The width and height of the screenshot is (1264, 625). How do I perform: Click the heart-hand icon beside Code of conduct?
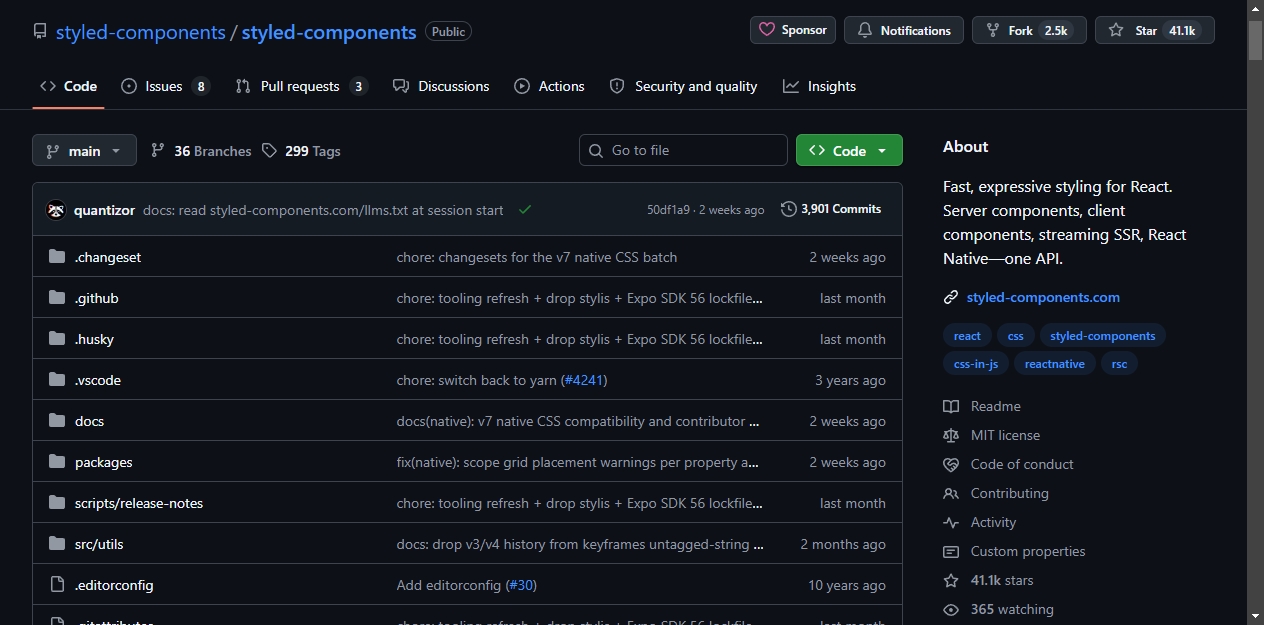[951, 464]
